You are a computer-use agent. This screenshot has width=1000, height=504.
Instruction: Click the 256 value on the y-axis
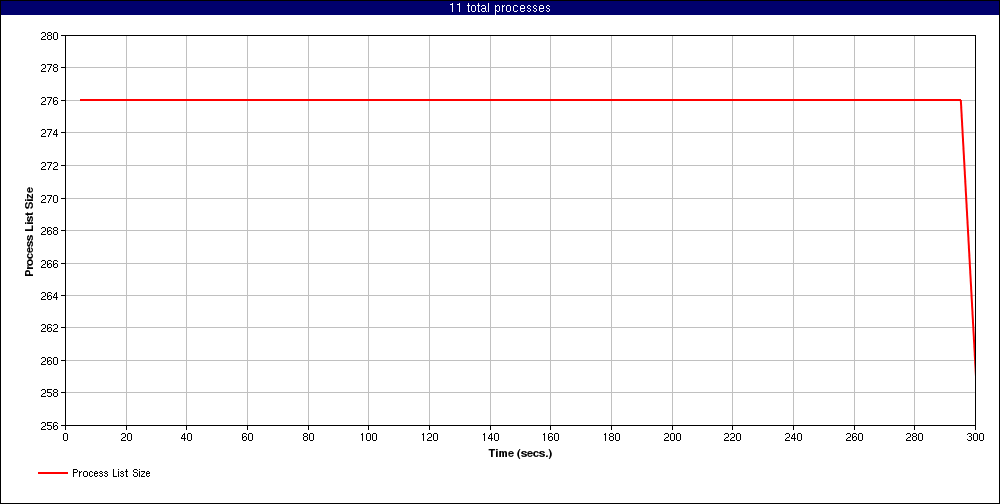(x=50, y=426)
